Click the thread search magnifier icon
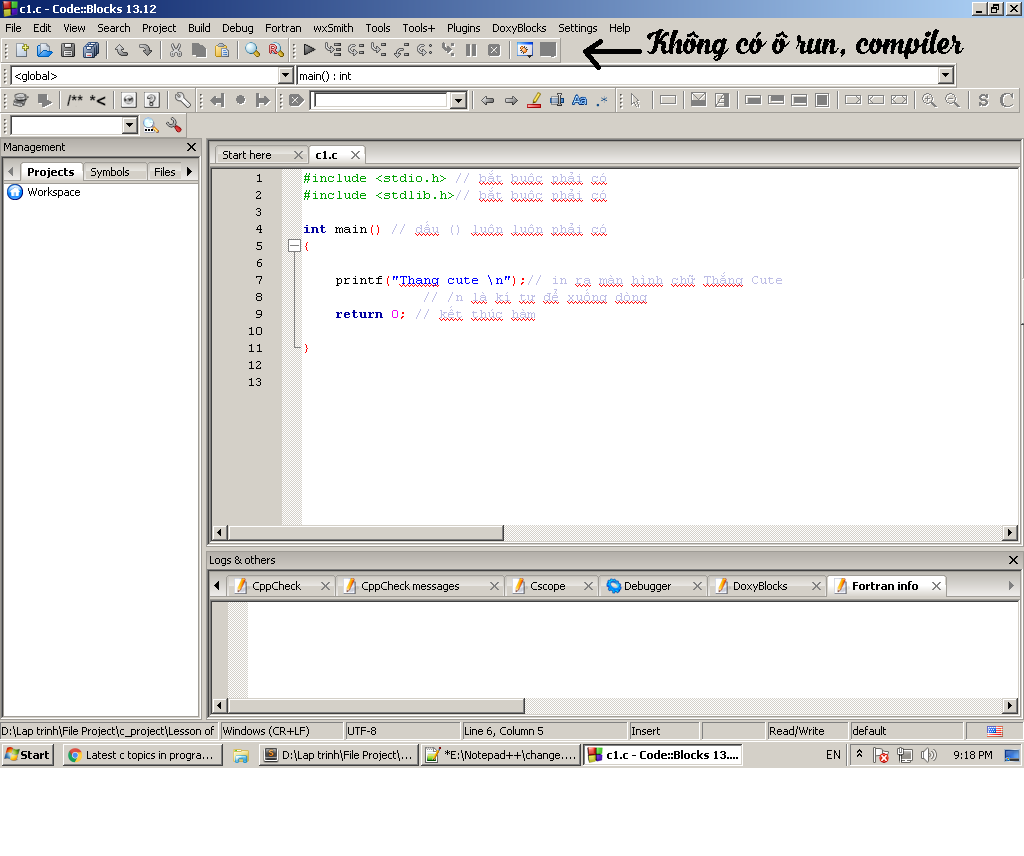Screen dimensions: 1024x856 pyautogui.click(x=151, y=125)
